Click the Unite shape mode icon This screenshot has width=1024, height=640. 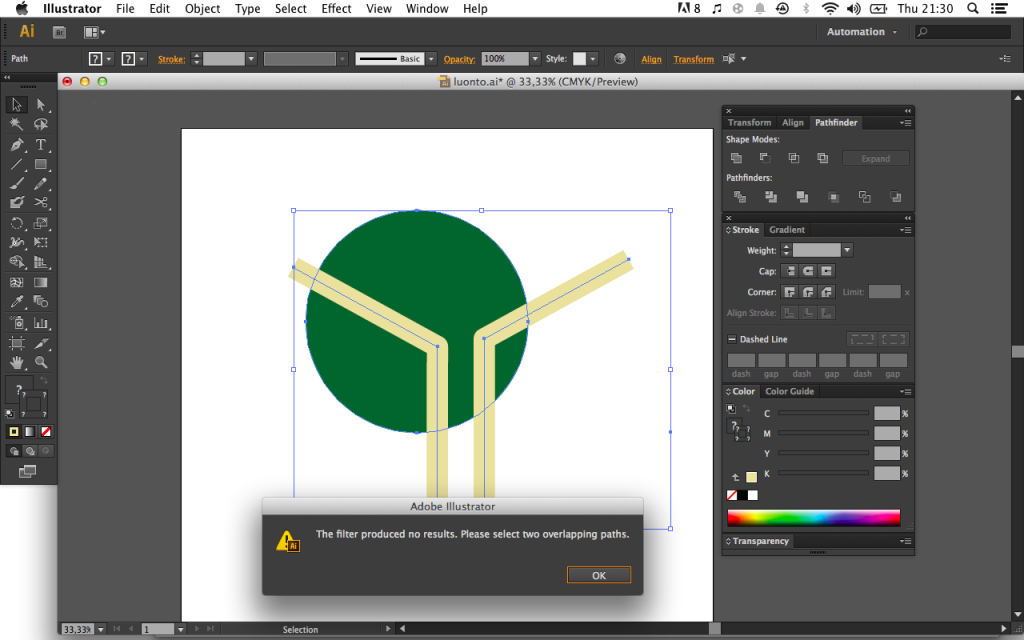coord(736,158)
